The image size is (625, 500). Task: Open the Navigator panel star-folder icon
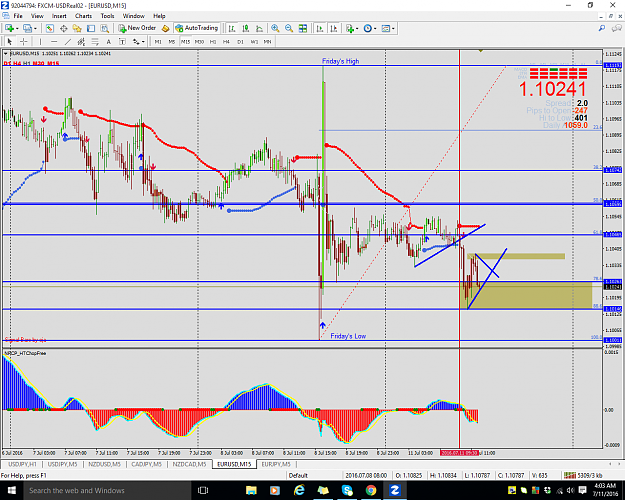[x=77, y=28]
